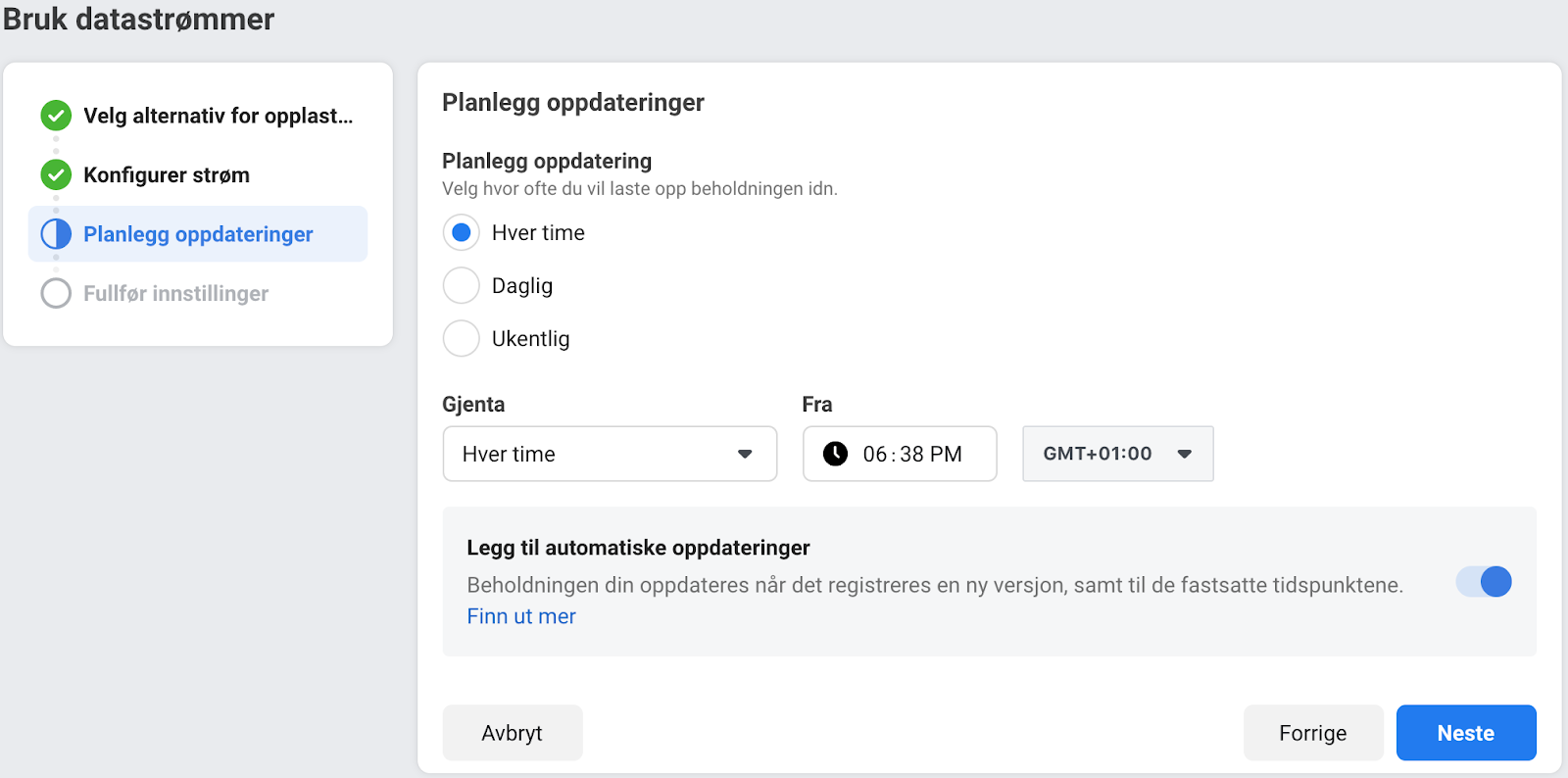Click the clock icon in time field
This screenshot has height=778, width=1568.
[x=835, y=454]
